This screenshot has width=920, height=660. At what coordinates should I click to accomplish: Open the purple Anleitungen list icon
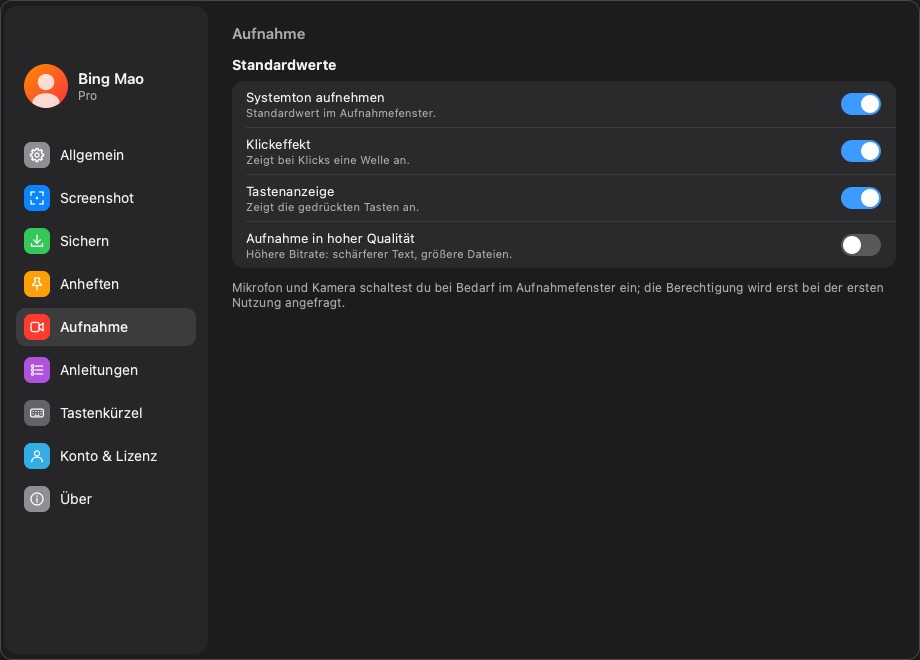click(37, 370)
